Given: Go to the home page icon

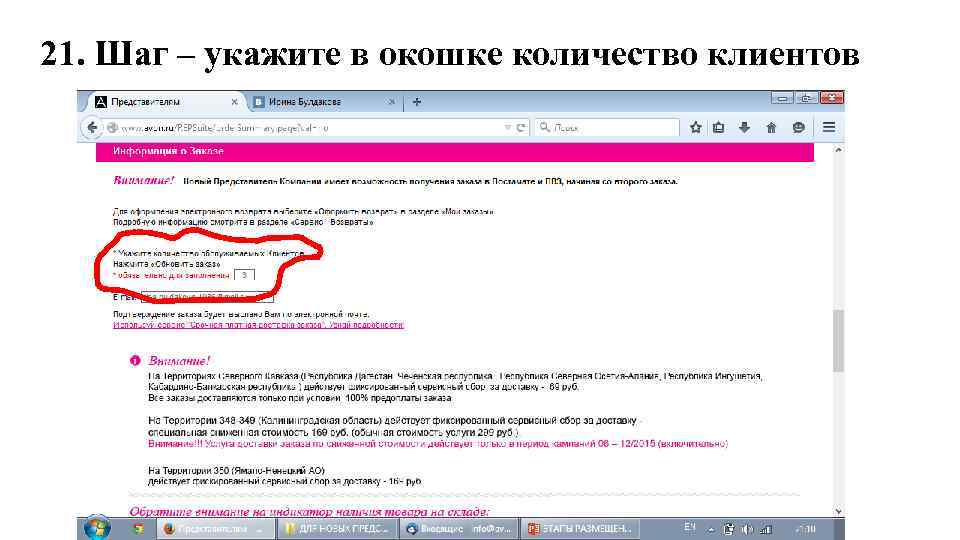Looking at the screenshot, I should click(771, 127).
